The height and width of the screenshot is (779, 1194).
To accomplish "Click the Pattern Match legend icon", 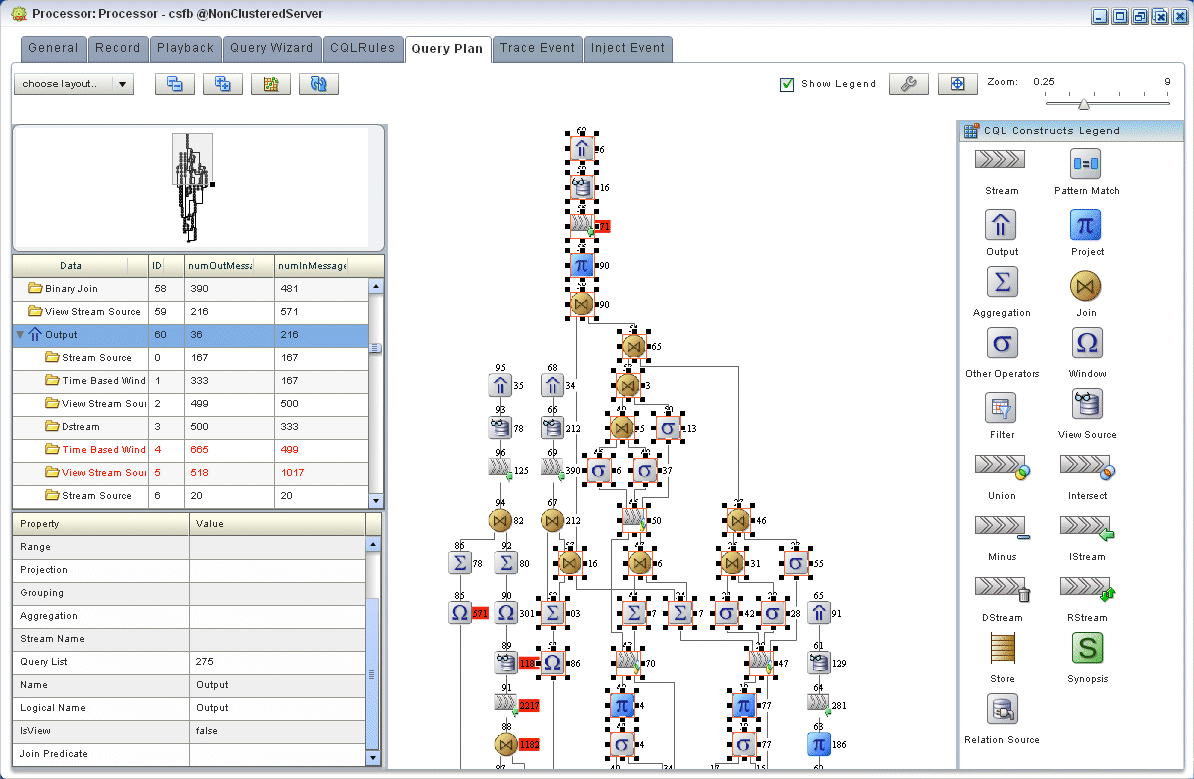I will (1085, 163).
